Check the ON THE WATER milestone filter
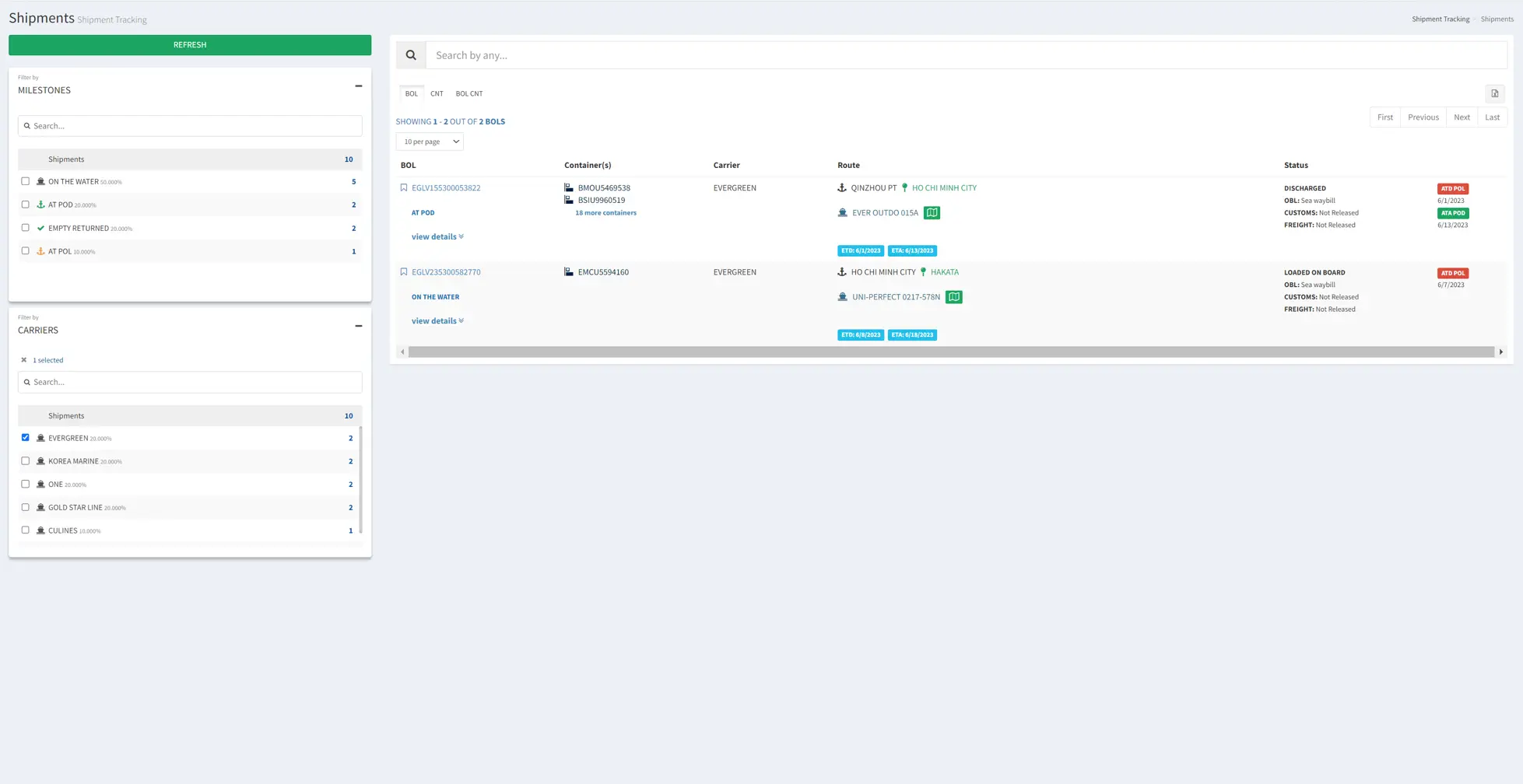The image size is (1523, 784). coord(26,181)
